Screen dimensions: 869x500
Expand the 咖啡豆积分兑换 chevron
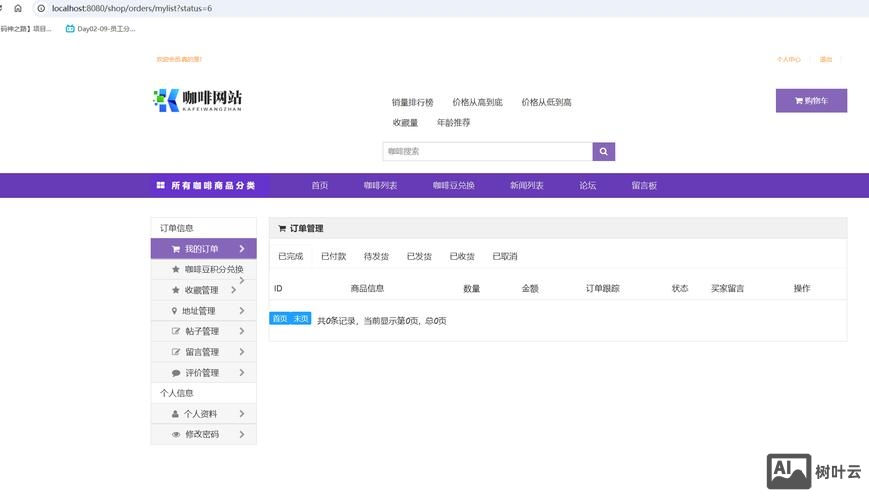(x=242, y=280)
